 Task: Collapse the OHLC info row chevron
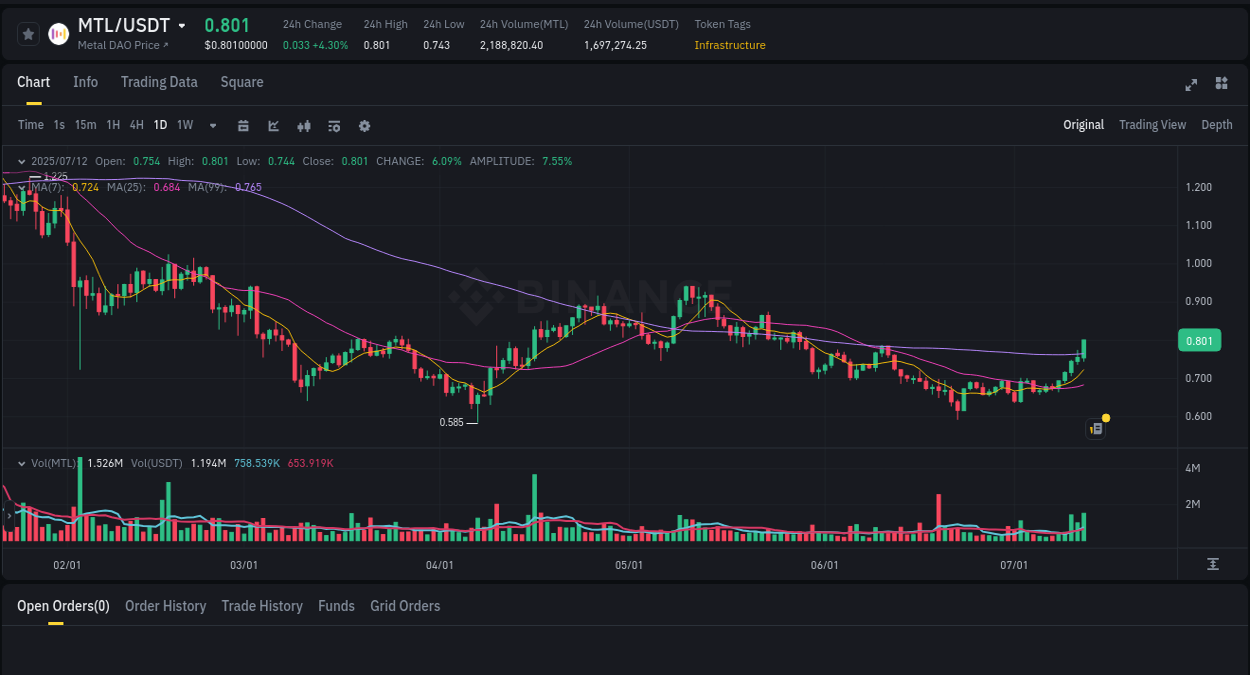click(x=21, y=160)
